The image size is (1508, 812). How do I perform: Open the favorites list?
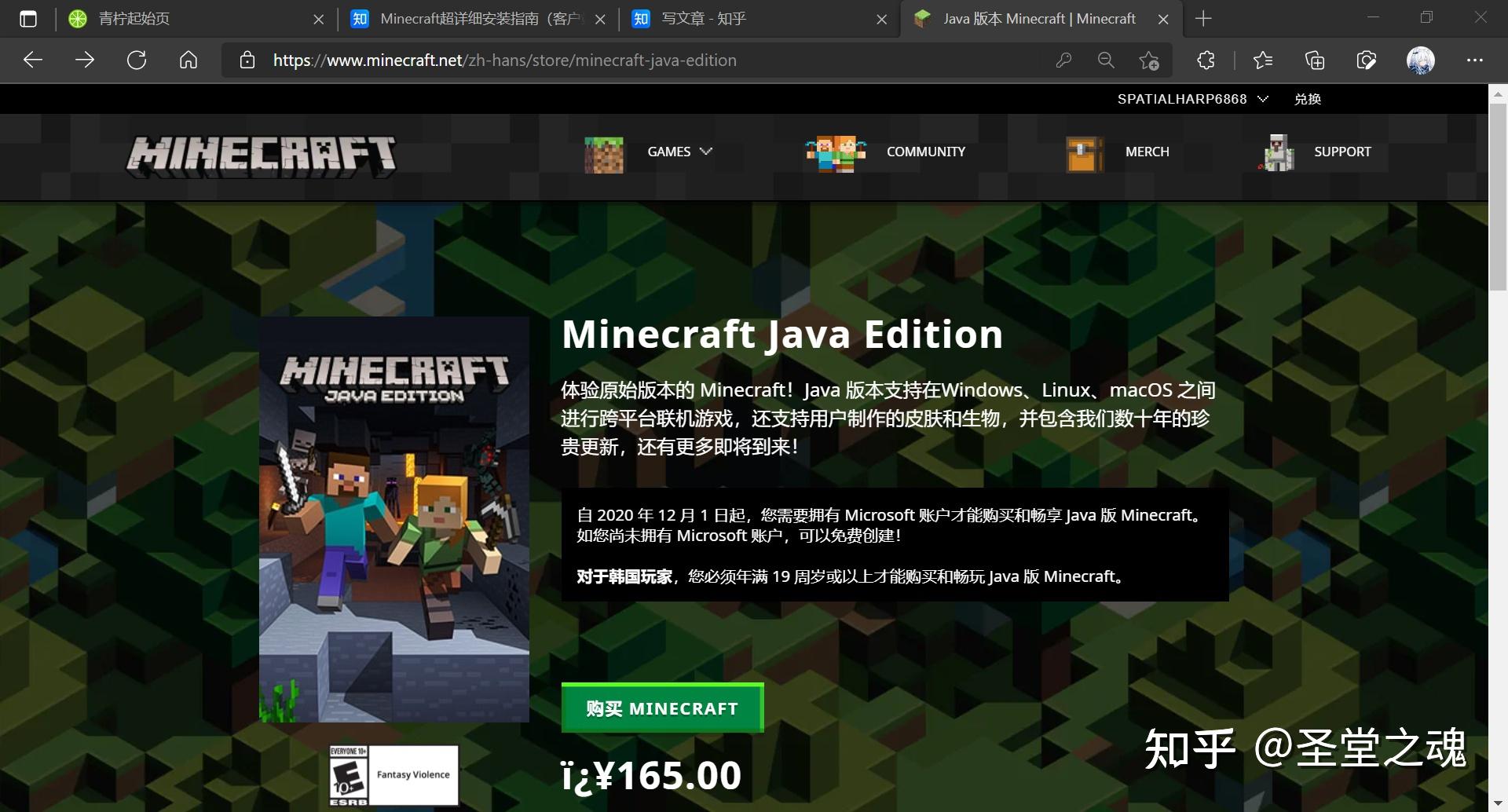(x=1263, y=60)
